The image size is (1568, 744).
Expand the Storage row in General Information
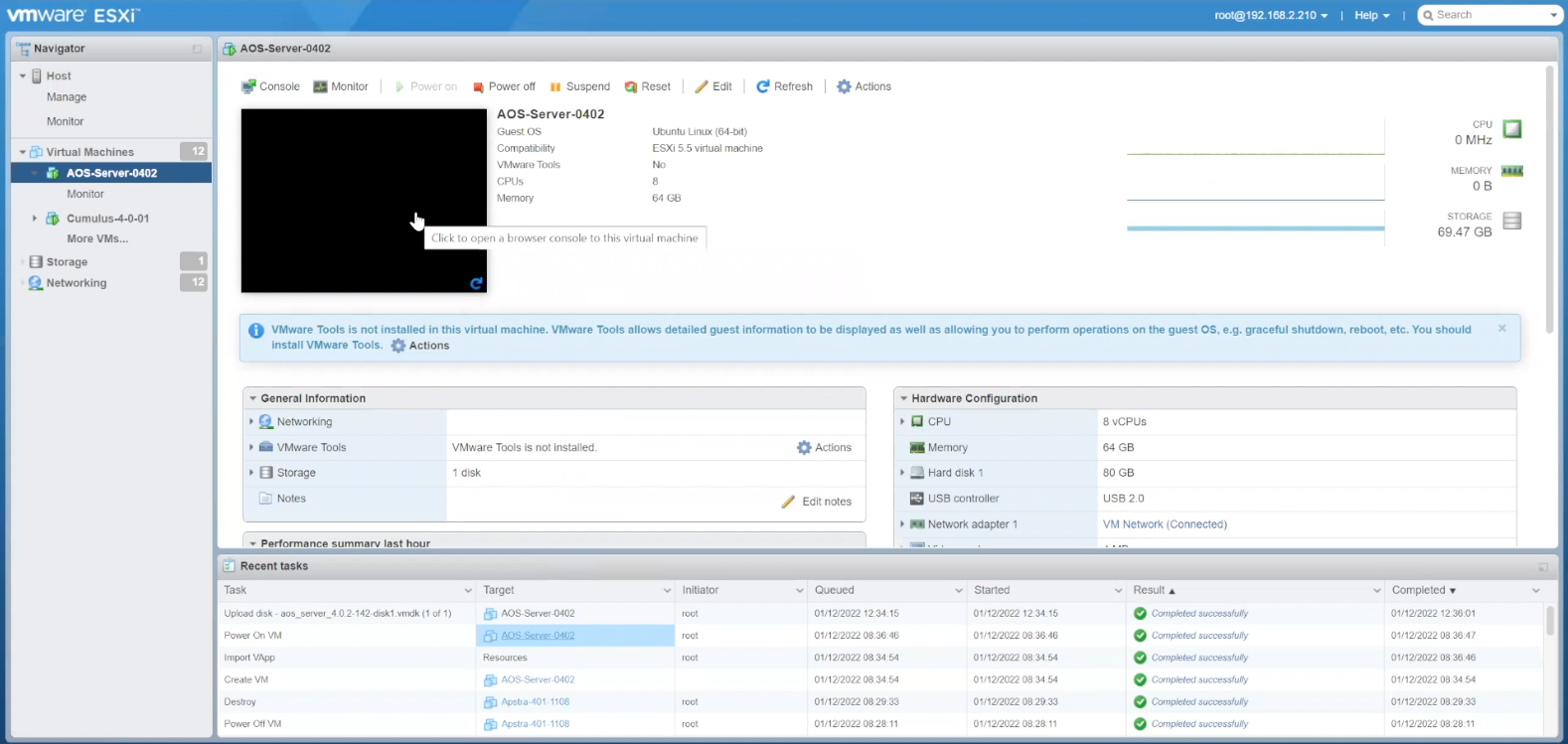click(250, 473)
